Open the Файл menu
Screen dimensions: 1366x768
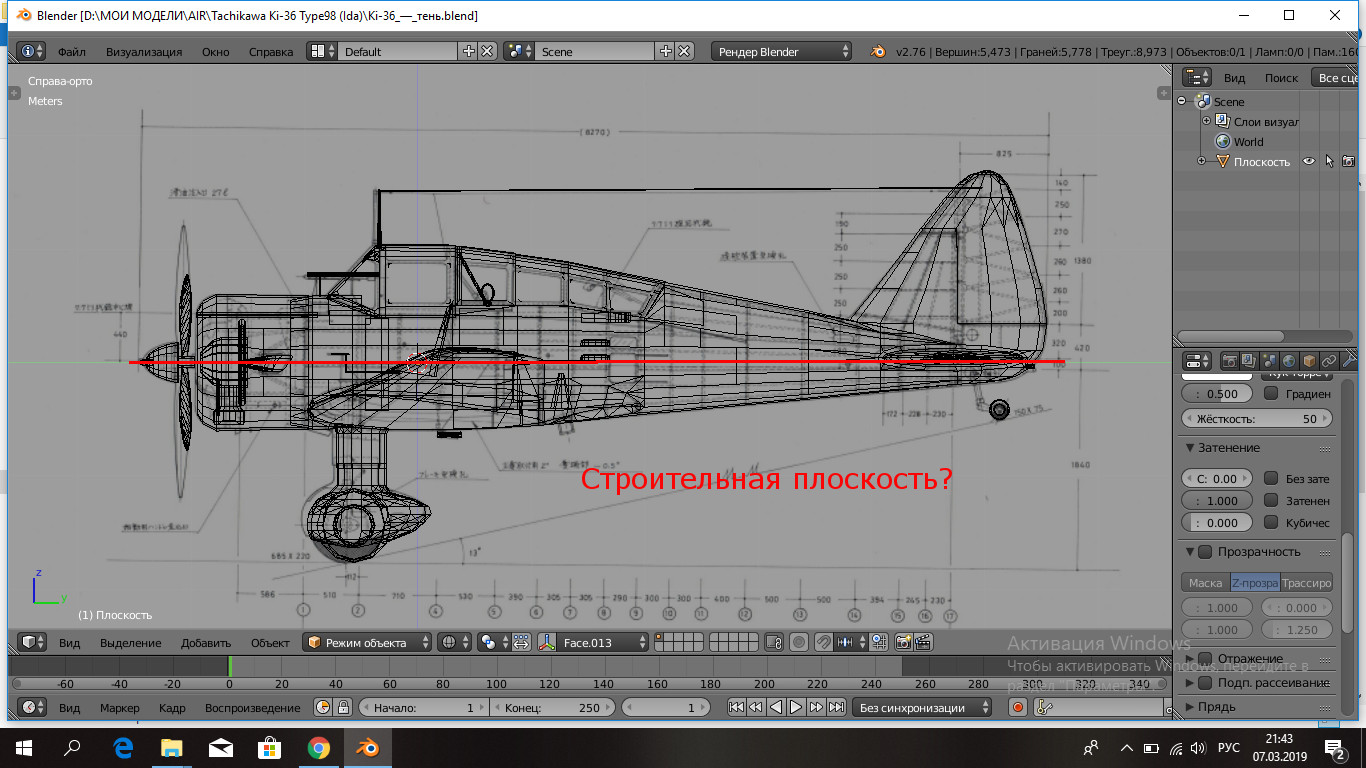click(72, 51)
